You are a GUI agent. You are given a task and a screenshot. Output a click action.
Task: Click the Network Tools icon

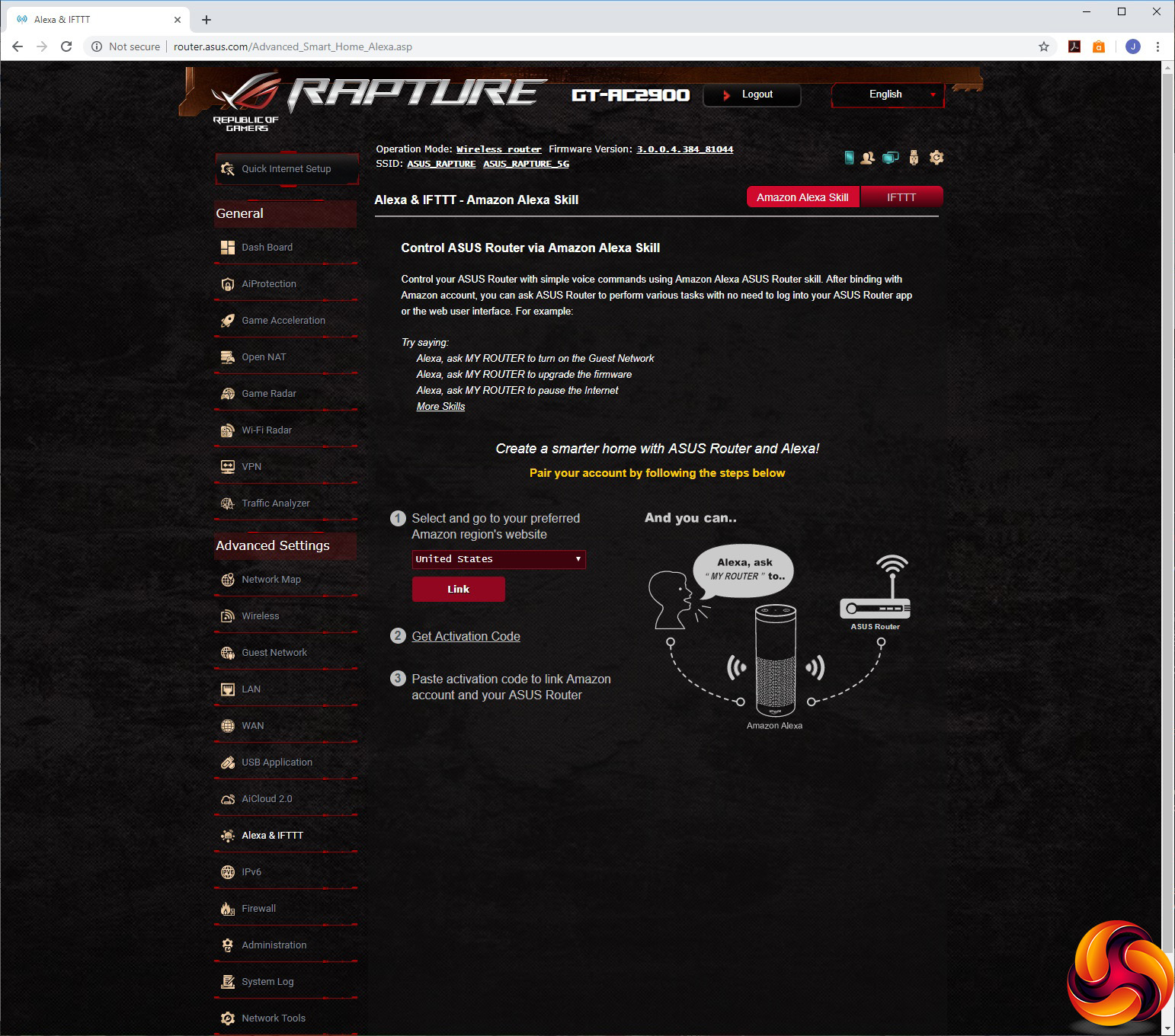pos(227,1018)
